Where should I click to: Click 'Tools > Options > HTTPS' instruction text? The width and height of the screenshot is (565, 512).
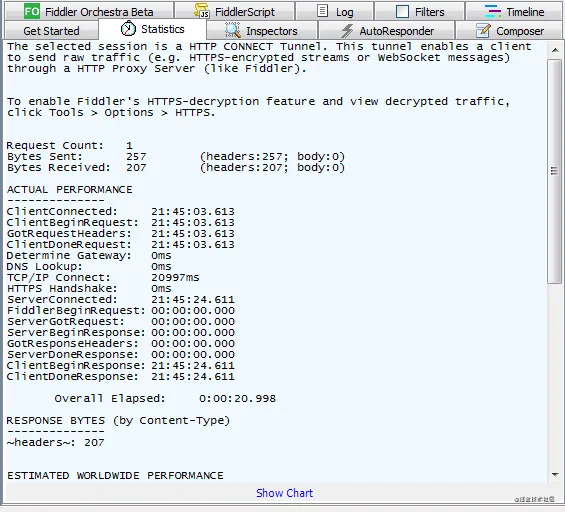point(132,113)
